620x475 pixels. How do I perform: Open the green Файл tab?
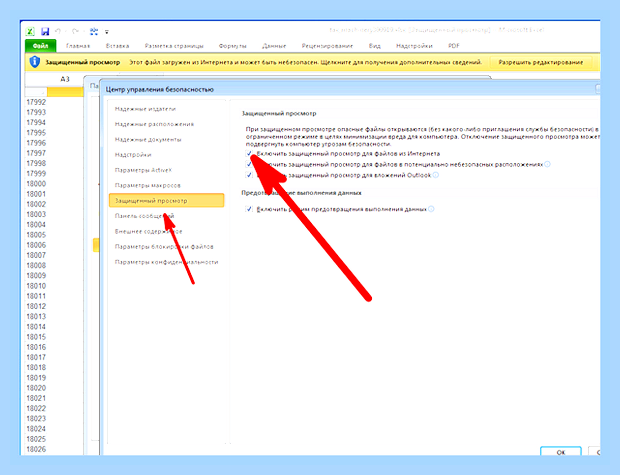pyautogui.click(x=40, y=46)
